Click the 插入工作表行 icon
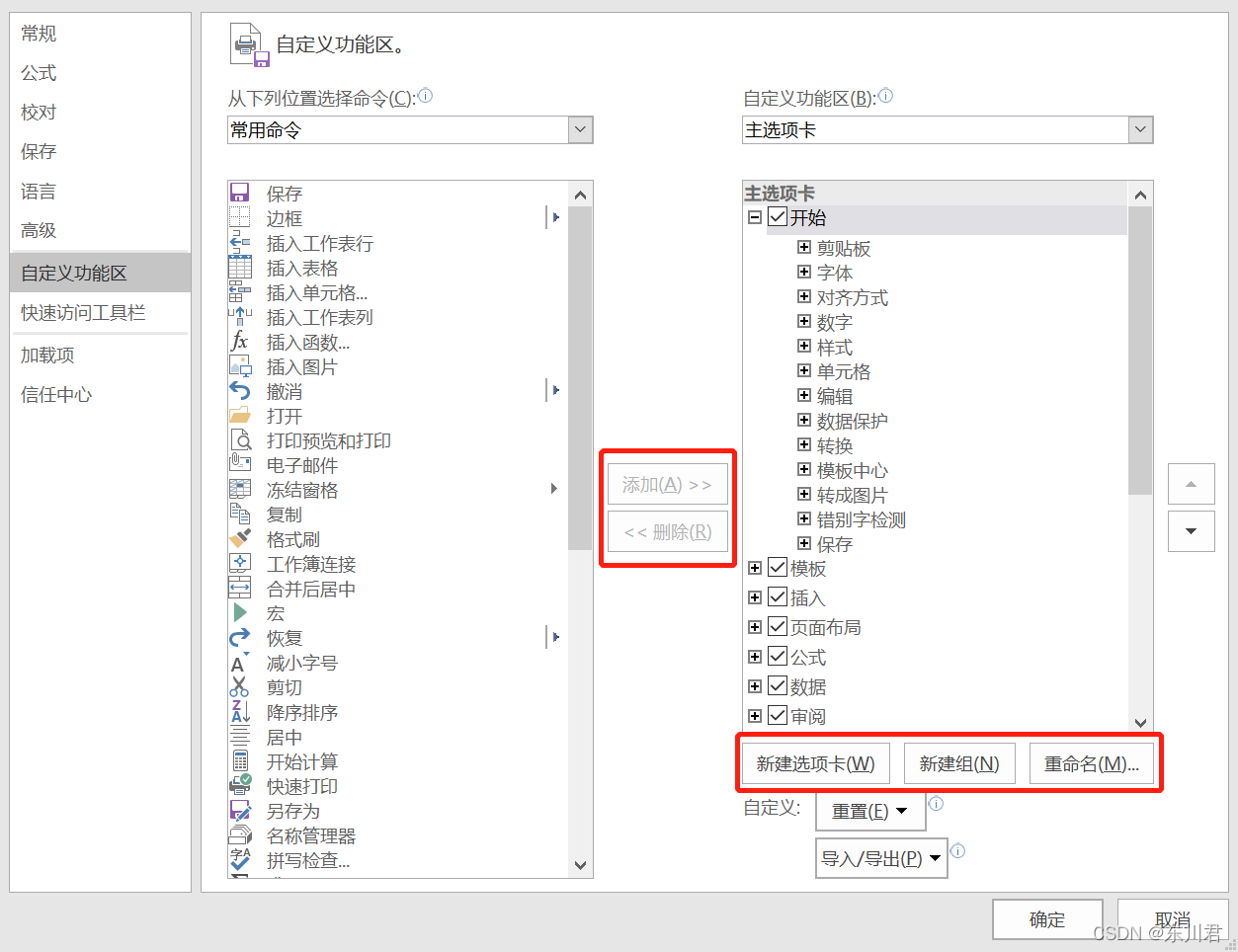The width and height of the screenshot is (1238, 952). (x=240, y=242)
